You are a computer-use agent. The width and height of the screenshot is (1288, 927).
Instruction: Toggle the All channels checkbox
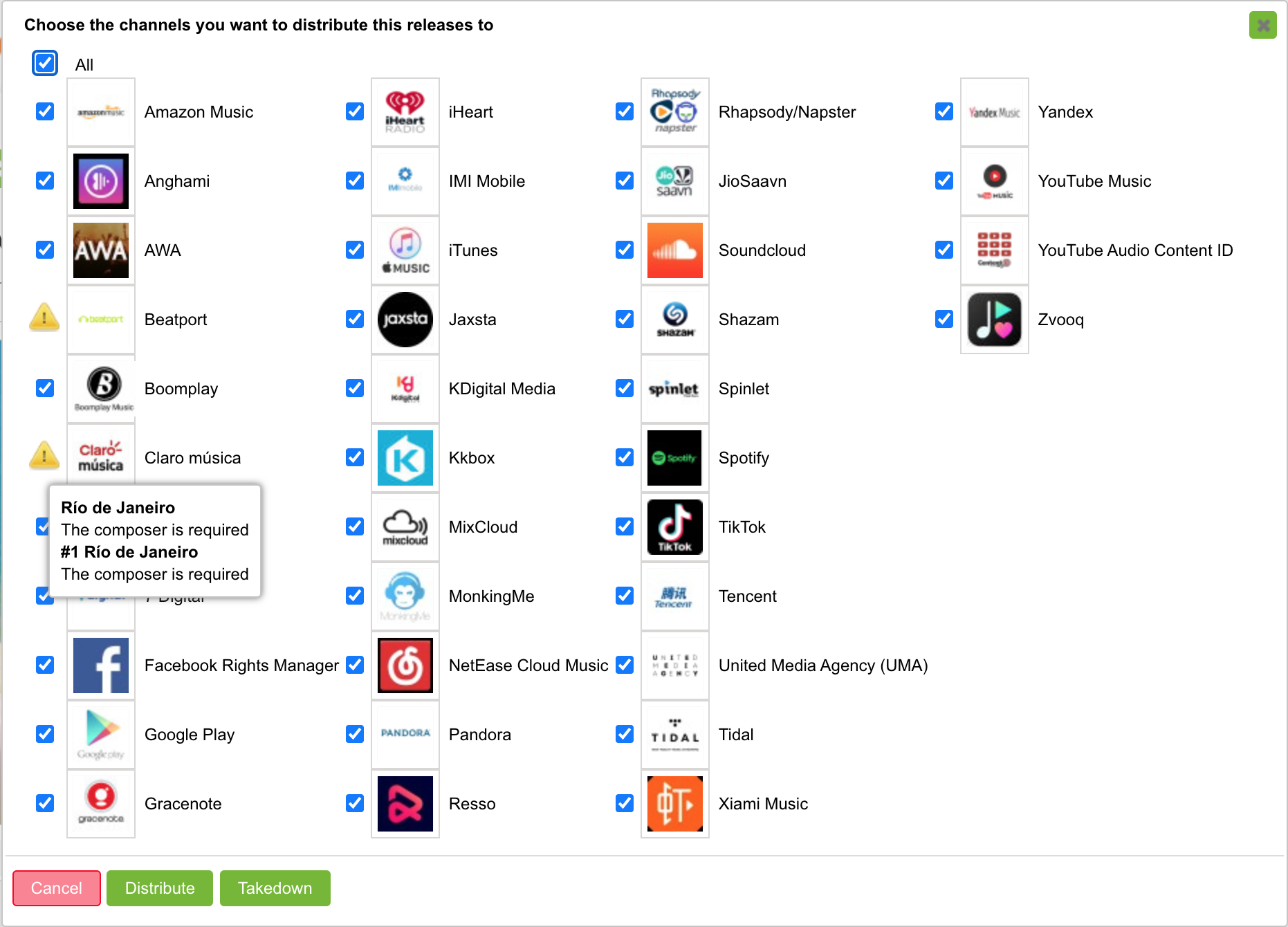click(x=45, y=63)
